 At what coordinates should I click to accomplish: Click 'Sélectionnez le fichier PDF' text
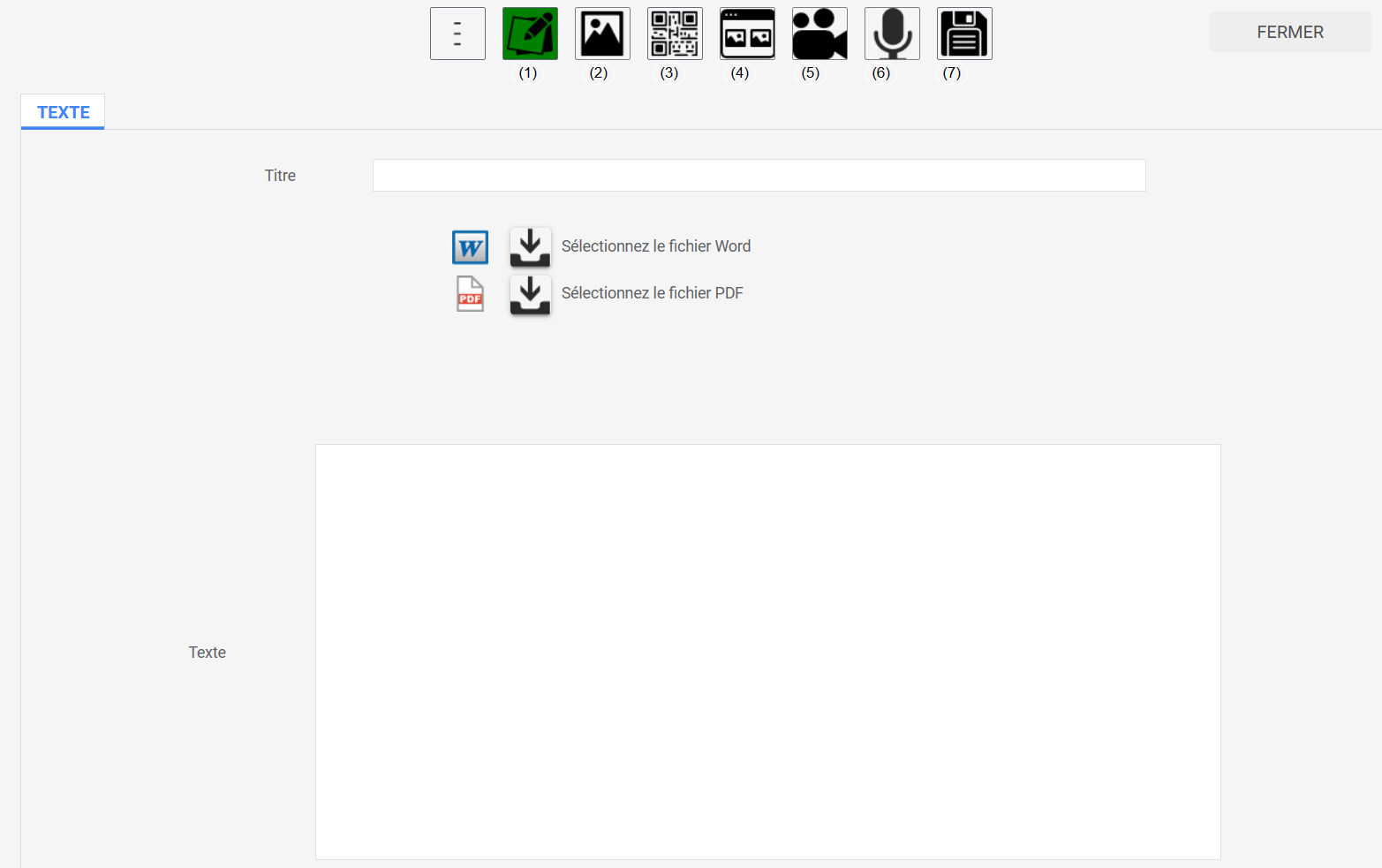(x=653, y=293)
